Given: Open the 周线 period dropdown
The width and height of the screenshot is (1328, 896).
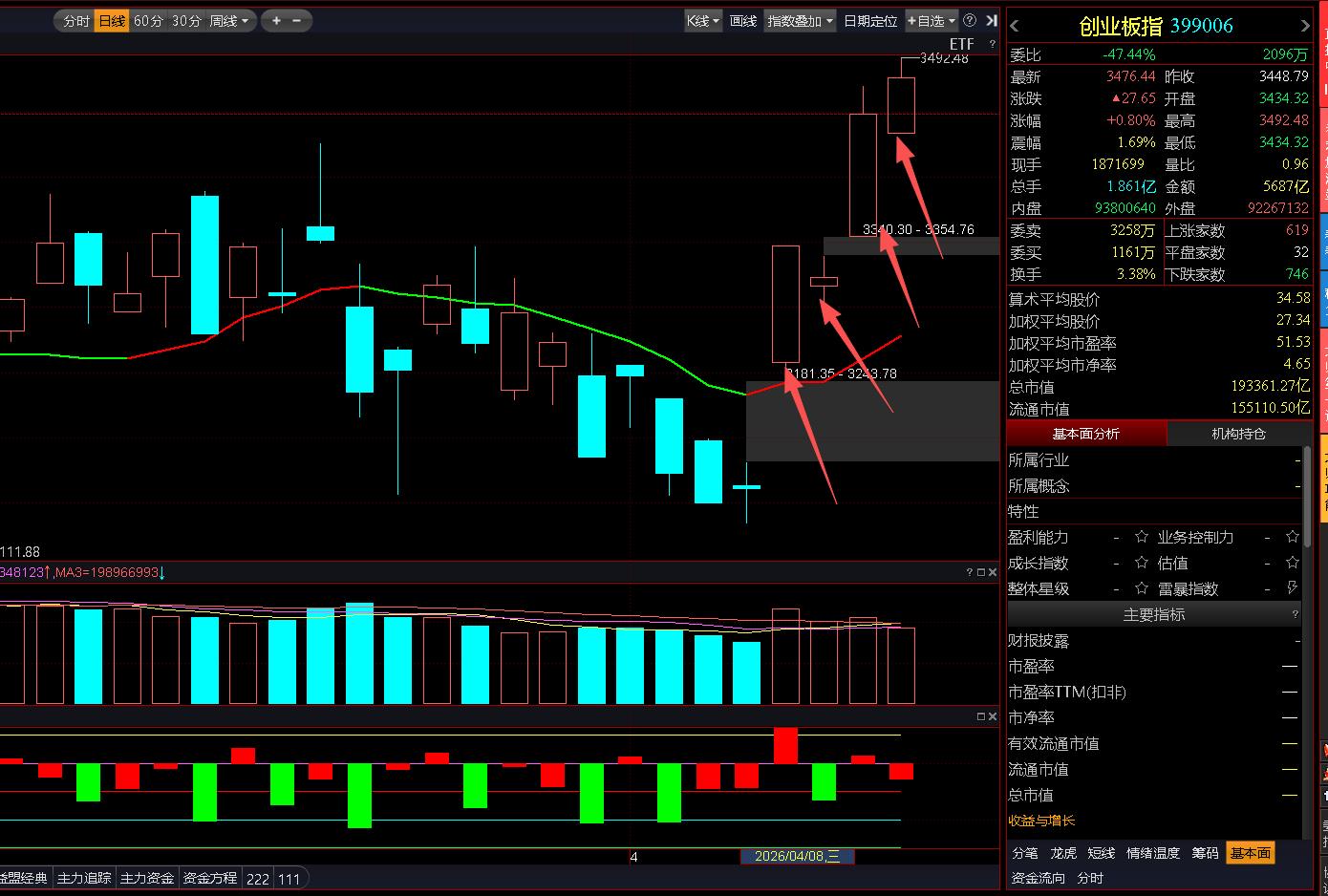Looking at the screenshot, I should pyautogui.click(x=229, y=20).
